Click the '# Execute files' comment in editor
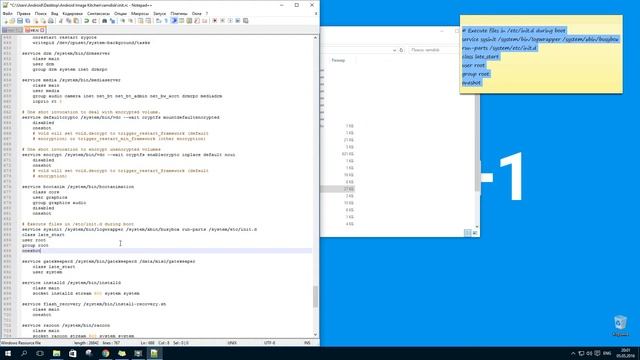Image resolution: width=640 pixels, height=360 pixels. click(x=78, y=224)
